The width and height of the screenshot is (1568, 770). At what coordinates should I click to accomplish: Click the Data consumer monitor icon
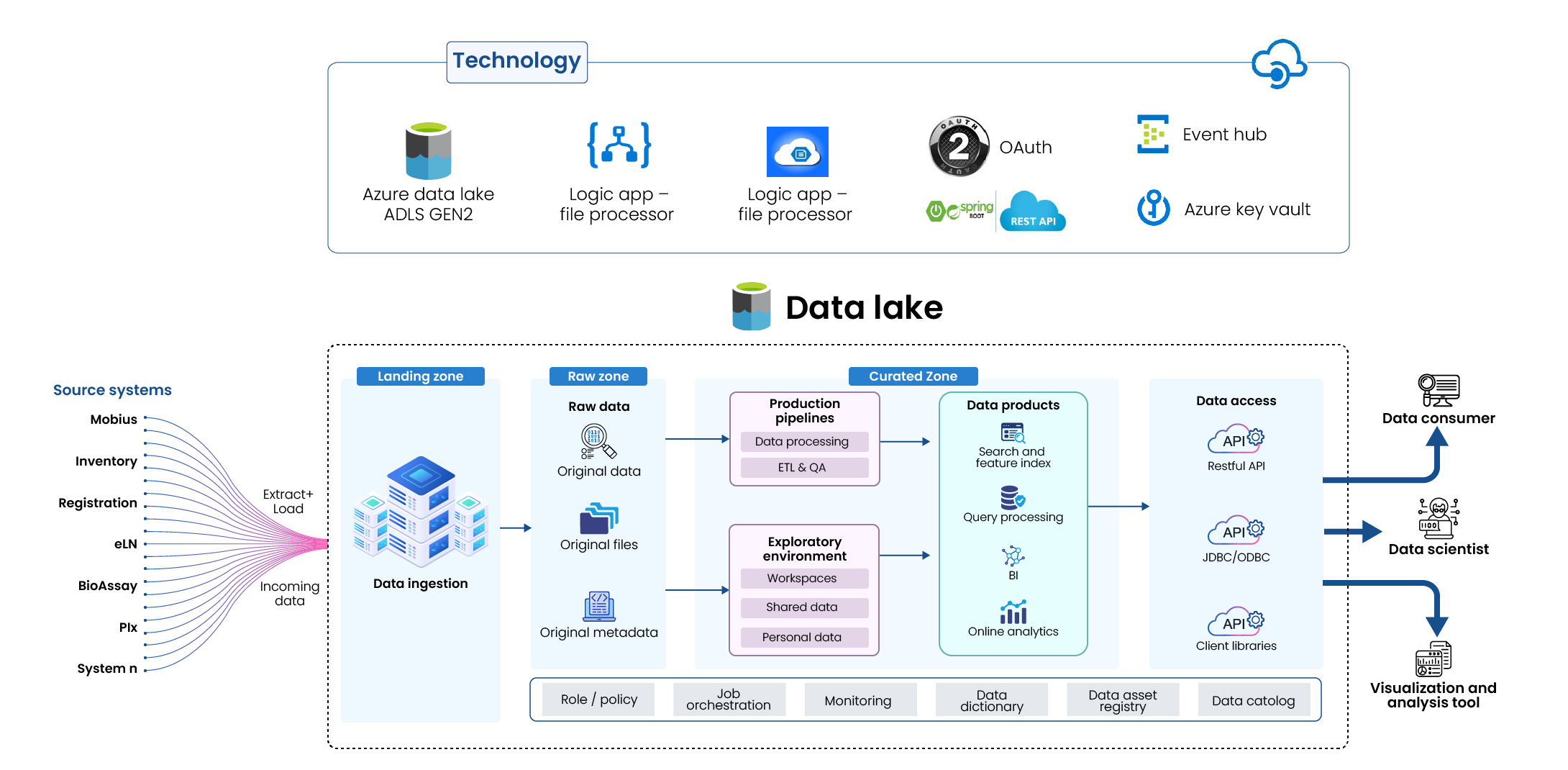(1439, 390)
